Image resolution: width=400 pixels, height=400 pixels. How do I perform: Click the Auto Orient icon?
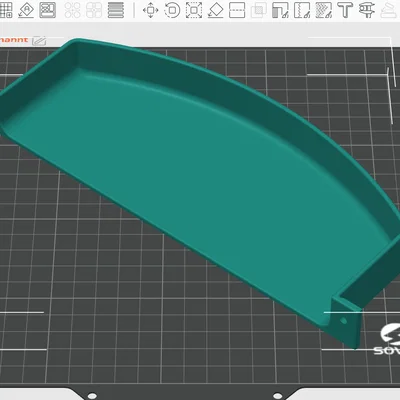click(x=26, y=10)
